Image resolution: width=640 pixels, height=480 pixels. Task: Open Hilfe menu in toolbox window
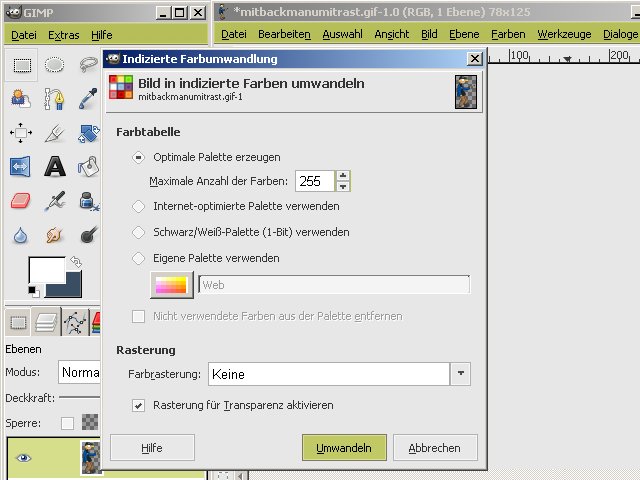point(102,35)
